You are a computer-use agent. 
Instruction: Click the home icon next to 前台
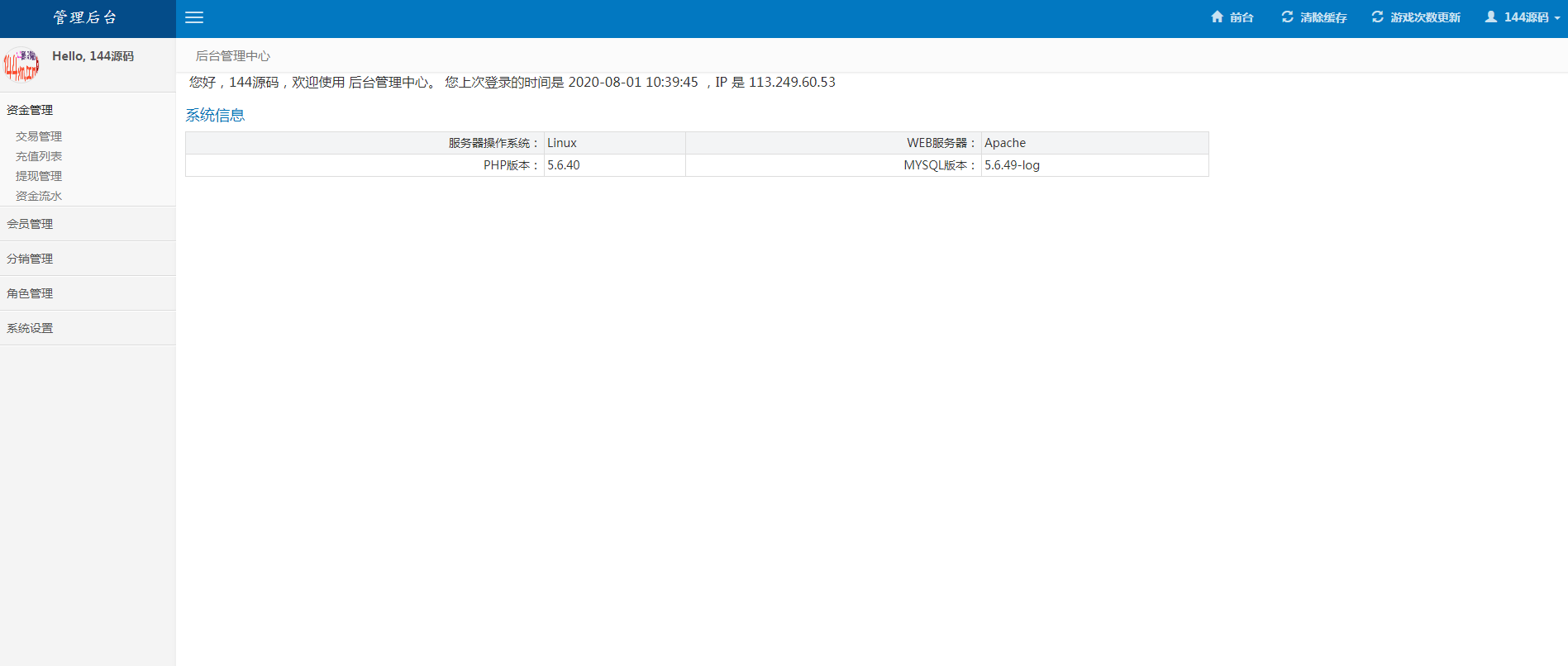click(x=1217, y=17)
